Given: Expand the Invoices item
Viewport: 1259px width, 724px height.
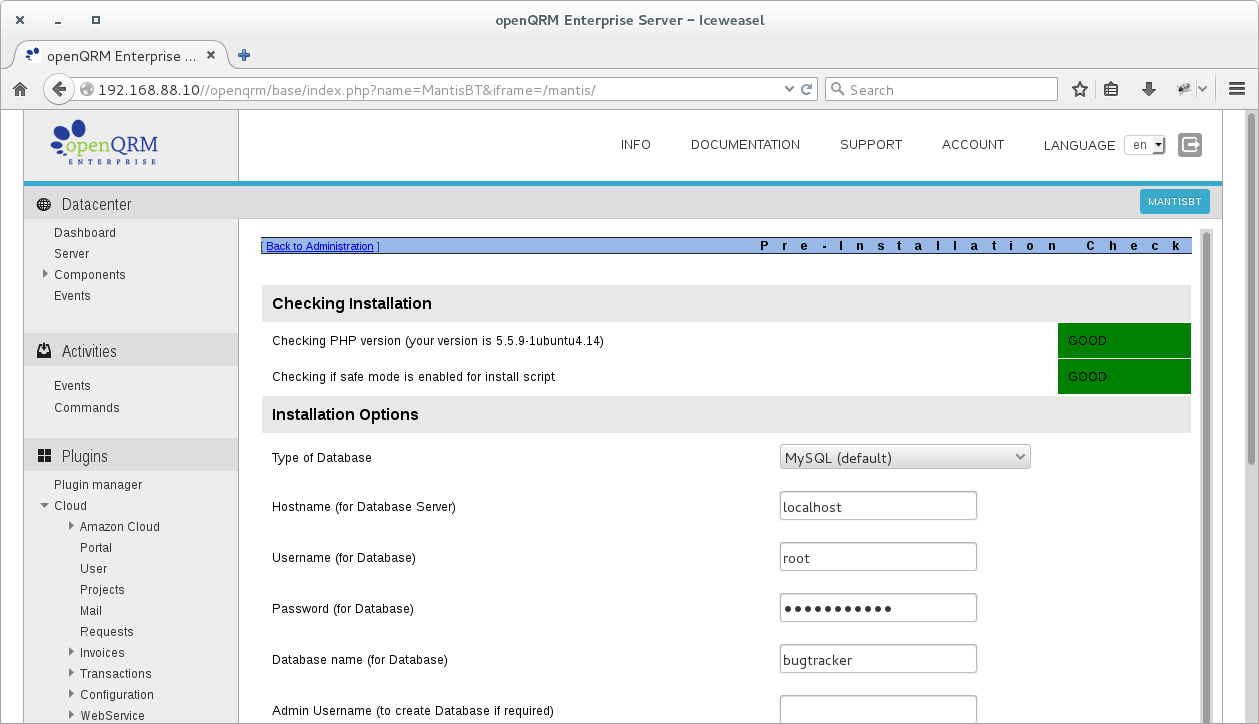Looking at the screenshot, I should pyautogui.click(x=71, y=652).
